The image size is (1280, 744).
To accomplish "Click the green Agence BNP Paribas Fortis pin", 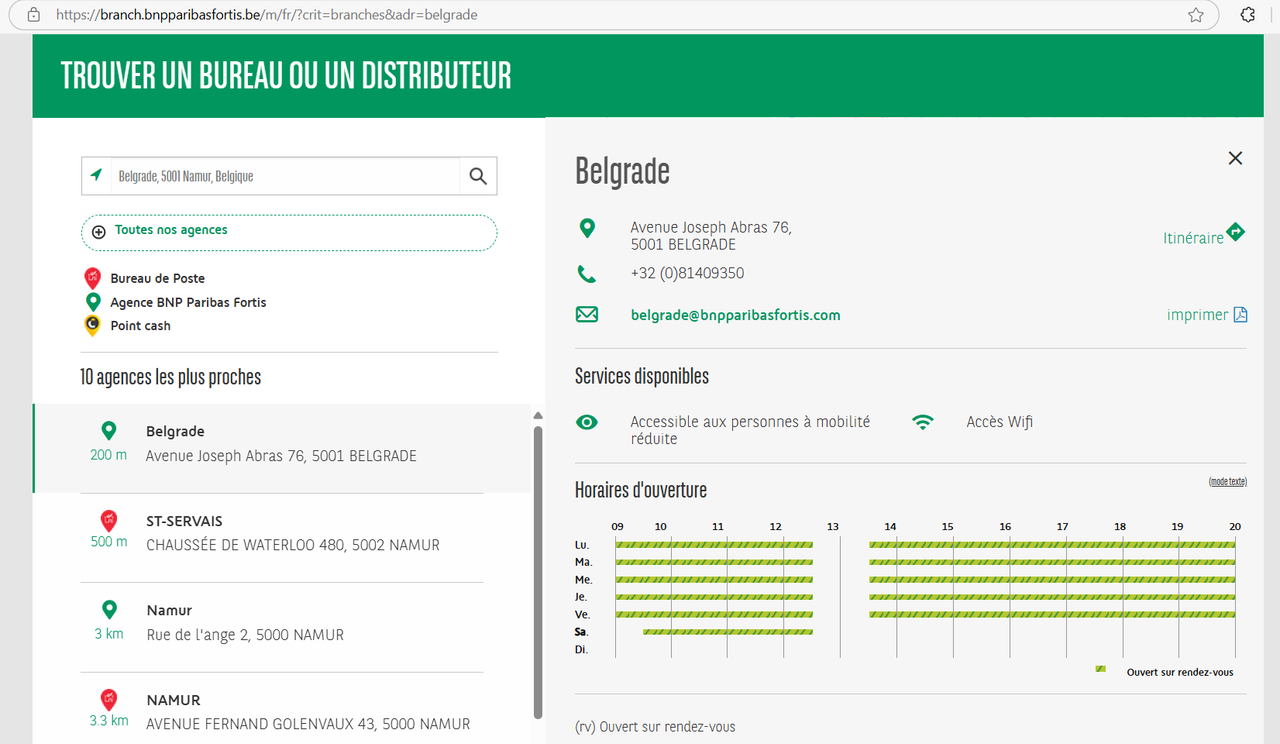I will 93,301.
